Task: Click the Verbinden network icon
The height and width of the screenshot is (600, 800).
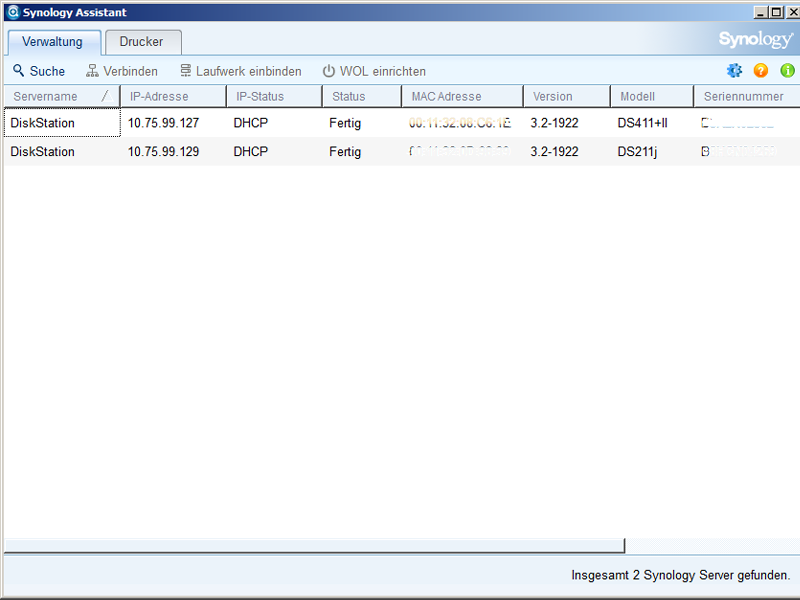Action: [92, 70]
